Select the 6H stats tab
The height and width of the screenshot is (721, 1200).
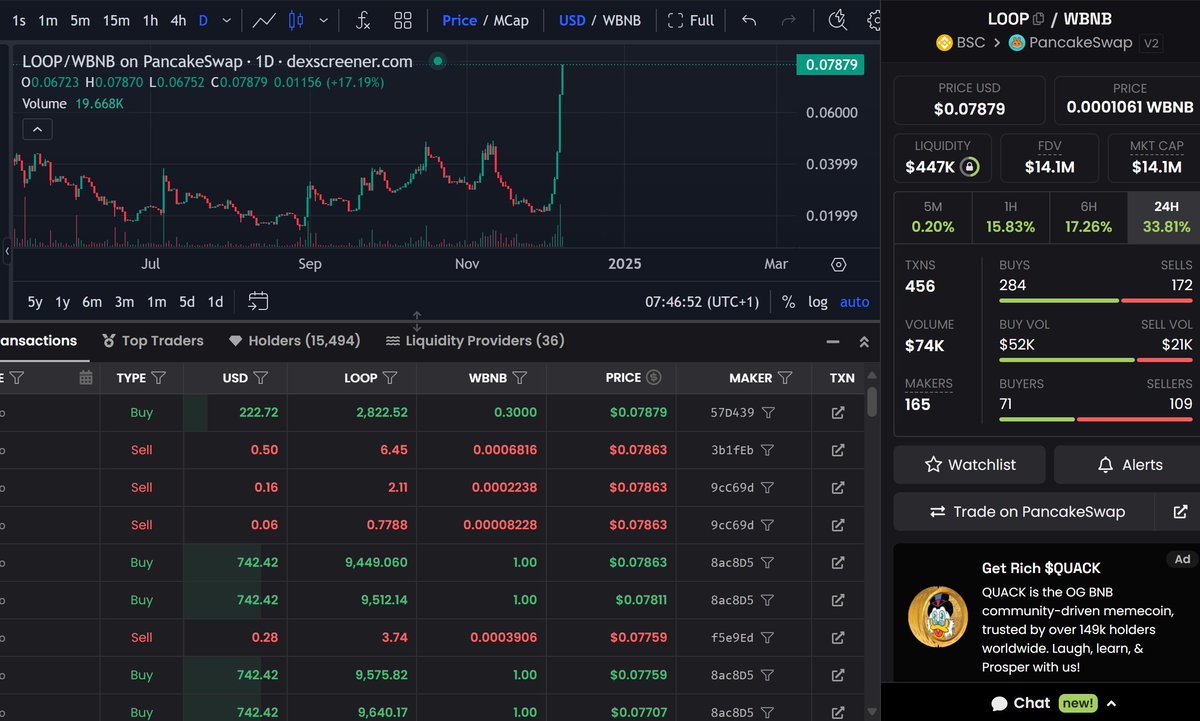click(1088, 217)
